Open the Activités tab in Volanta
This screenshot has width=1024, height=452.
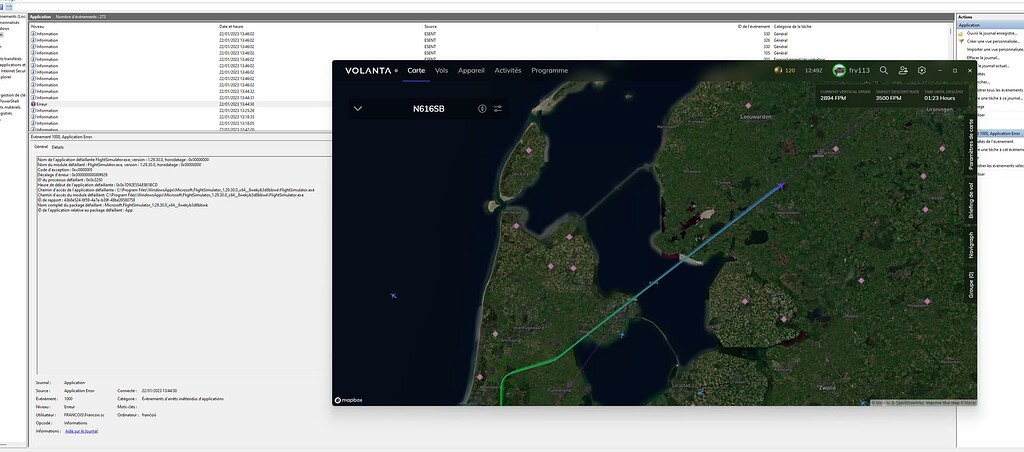pos(507,71)
